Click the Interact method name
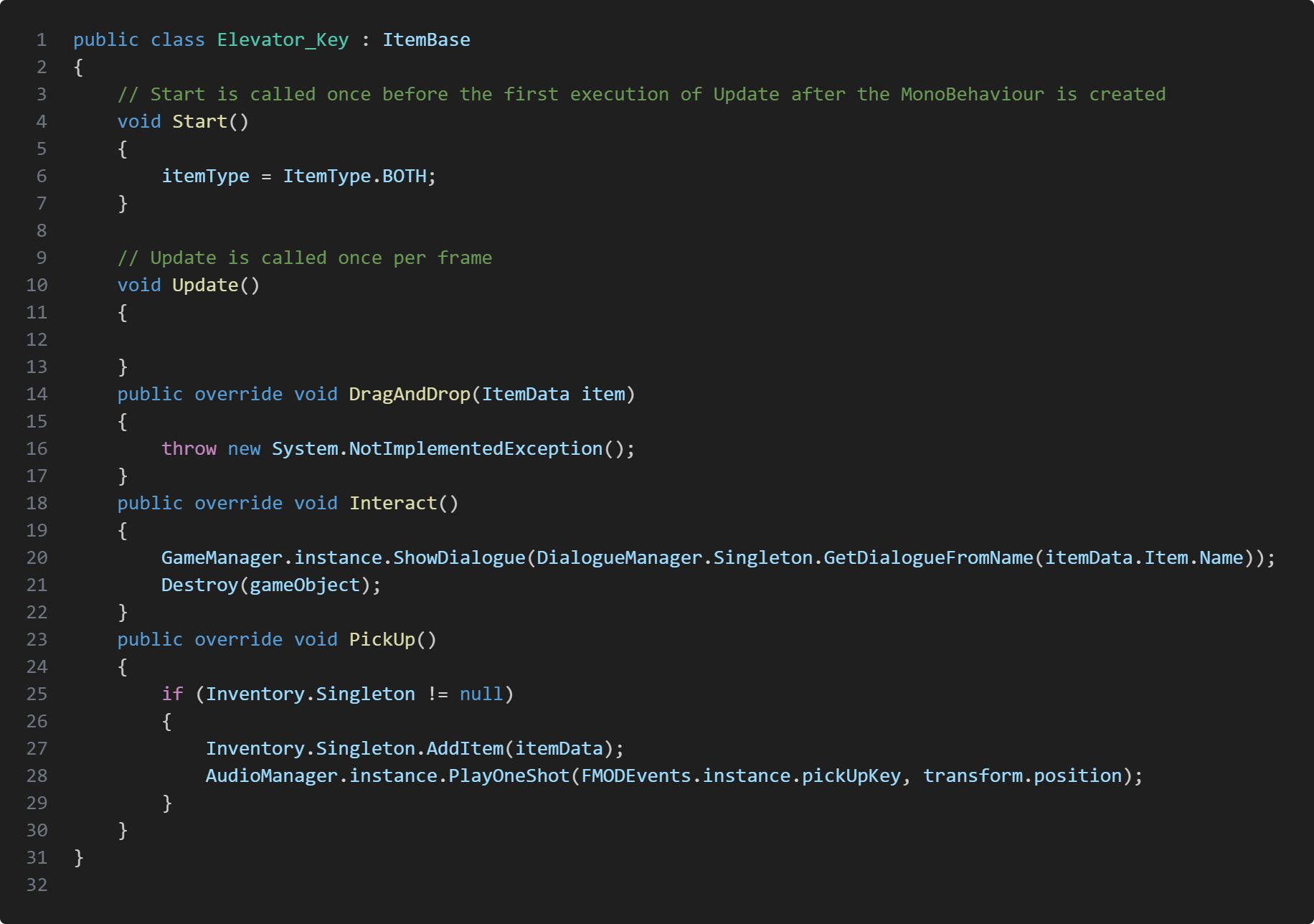The height and width of the screenshot is (924, 1314). (393, 504)
